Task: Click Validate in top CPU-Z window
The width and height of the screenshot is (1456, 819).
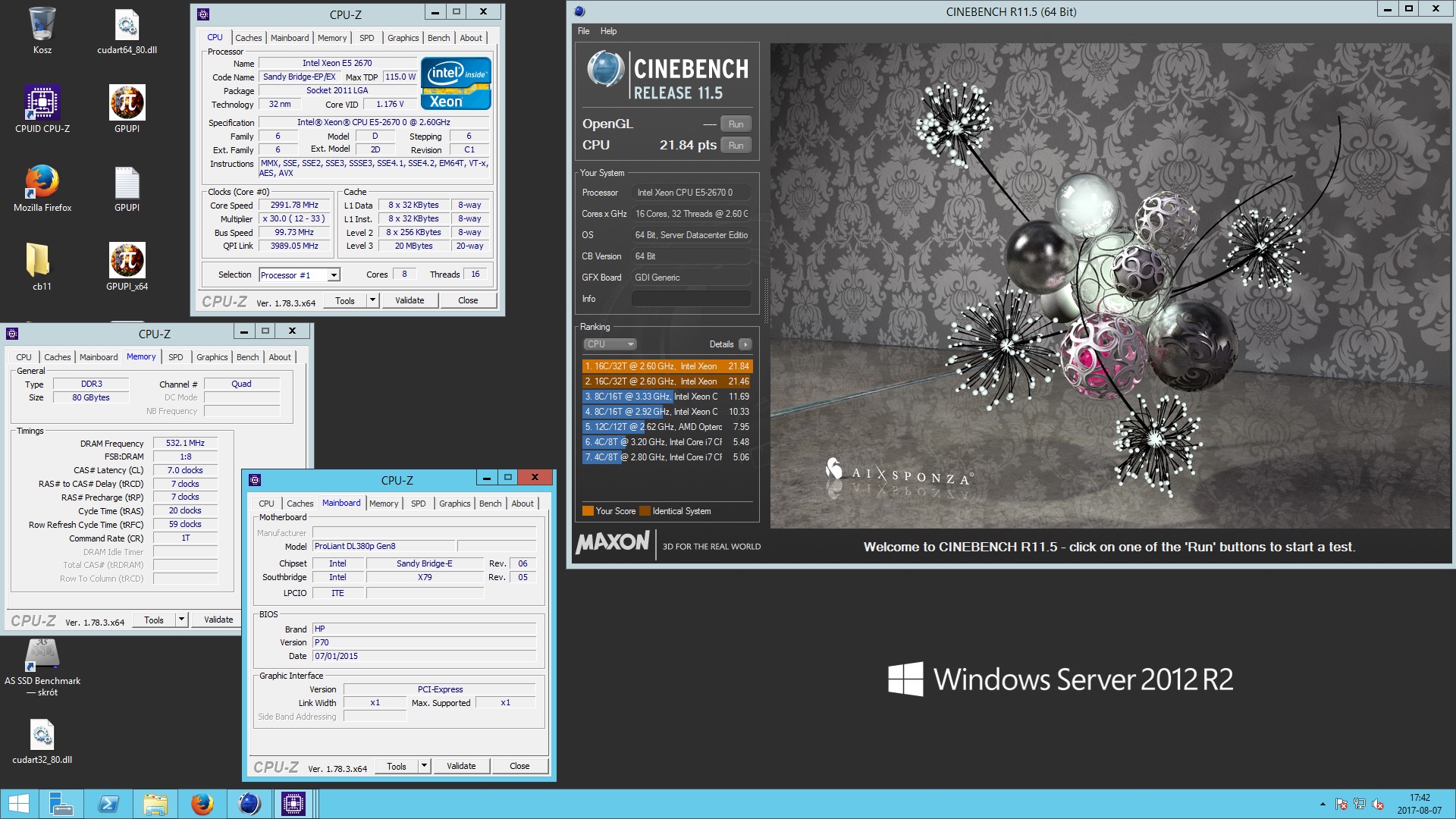Action: 409,300
